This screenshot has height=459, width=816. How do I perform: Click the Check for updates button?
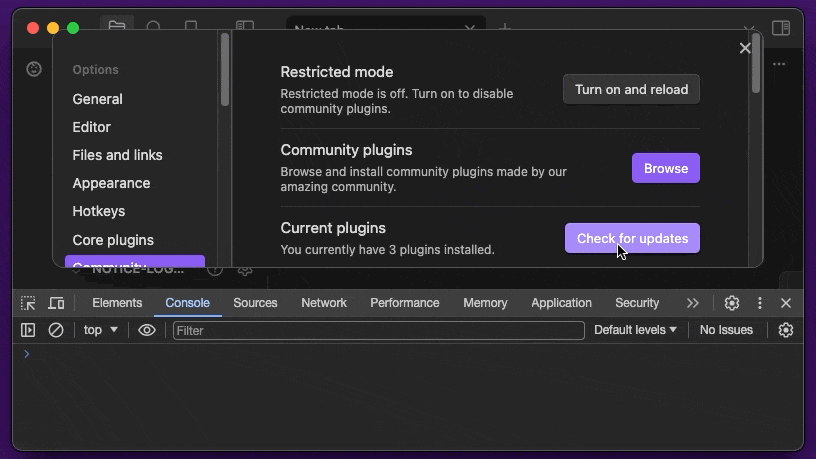tap(632, 238)
